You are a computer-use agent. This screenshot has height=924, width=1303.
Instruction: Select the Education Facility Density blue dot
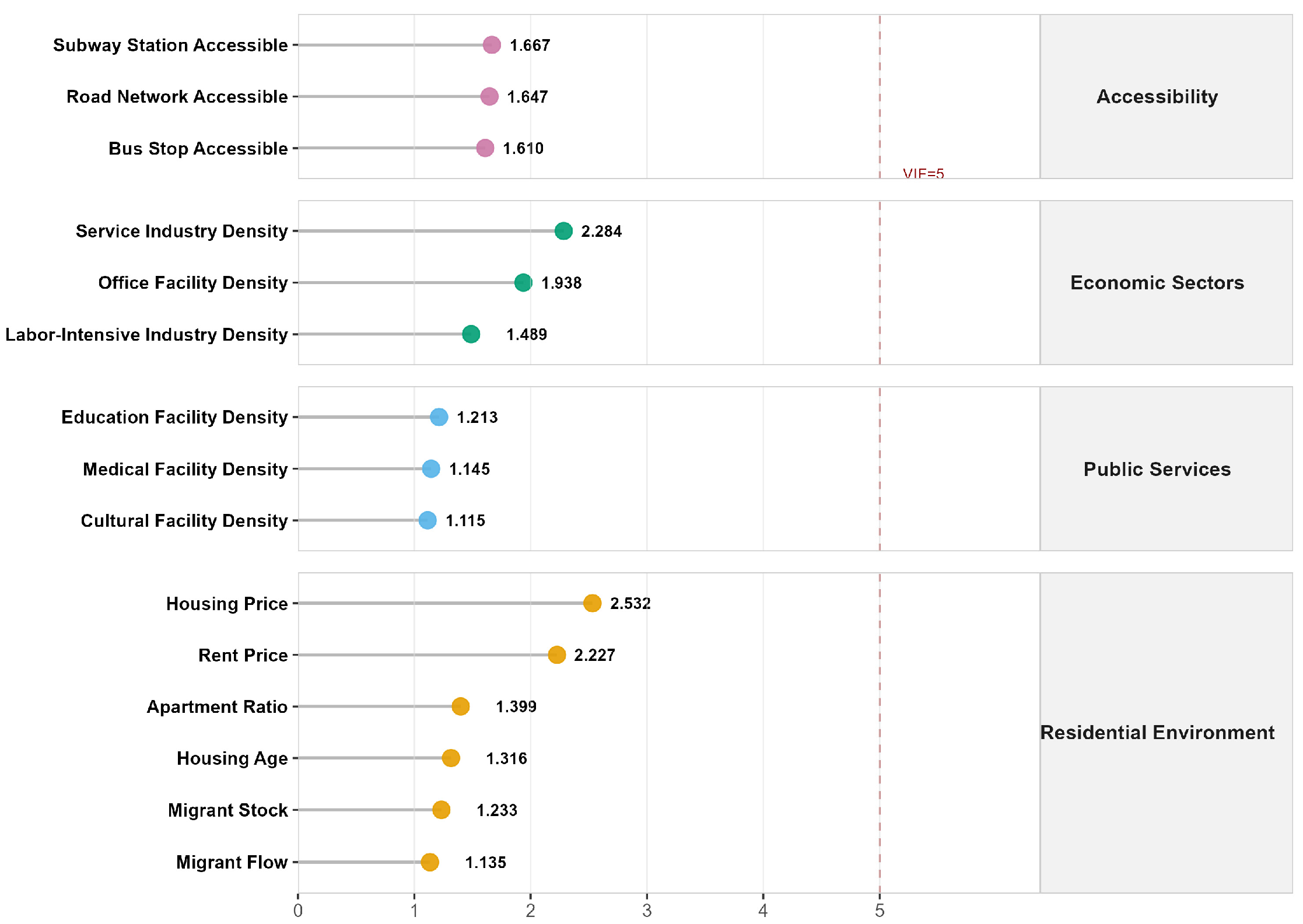click(439, 417)
